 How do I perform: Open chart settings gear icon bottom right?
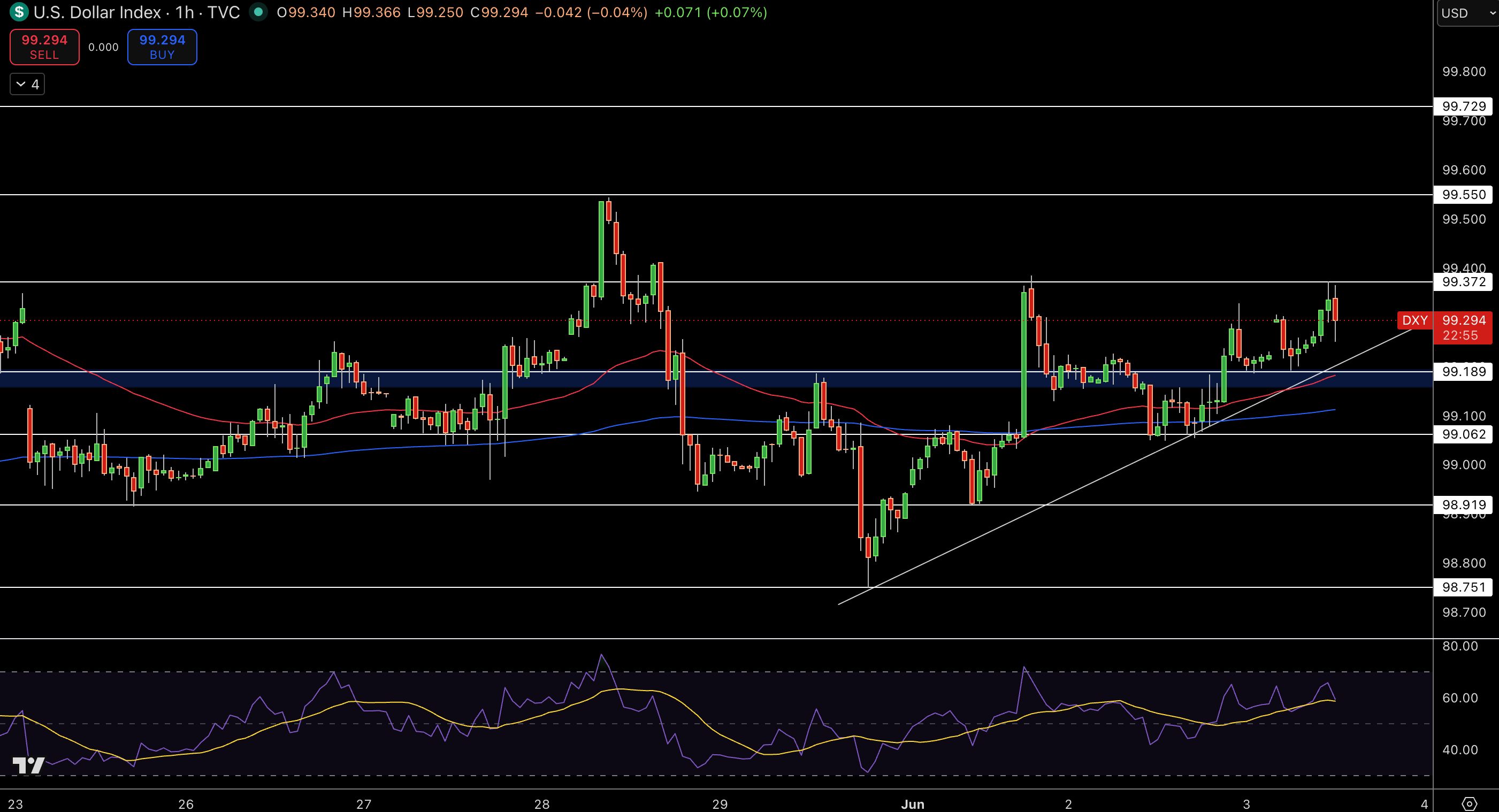click(x=1469, y=804)
